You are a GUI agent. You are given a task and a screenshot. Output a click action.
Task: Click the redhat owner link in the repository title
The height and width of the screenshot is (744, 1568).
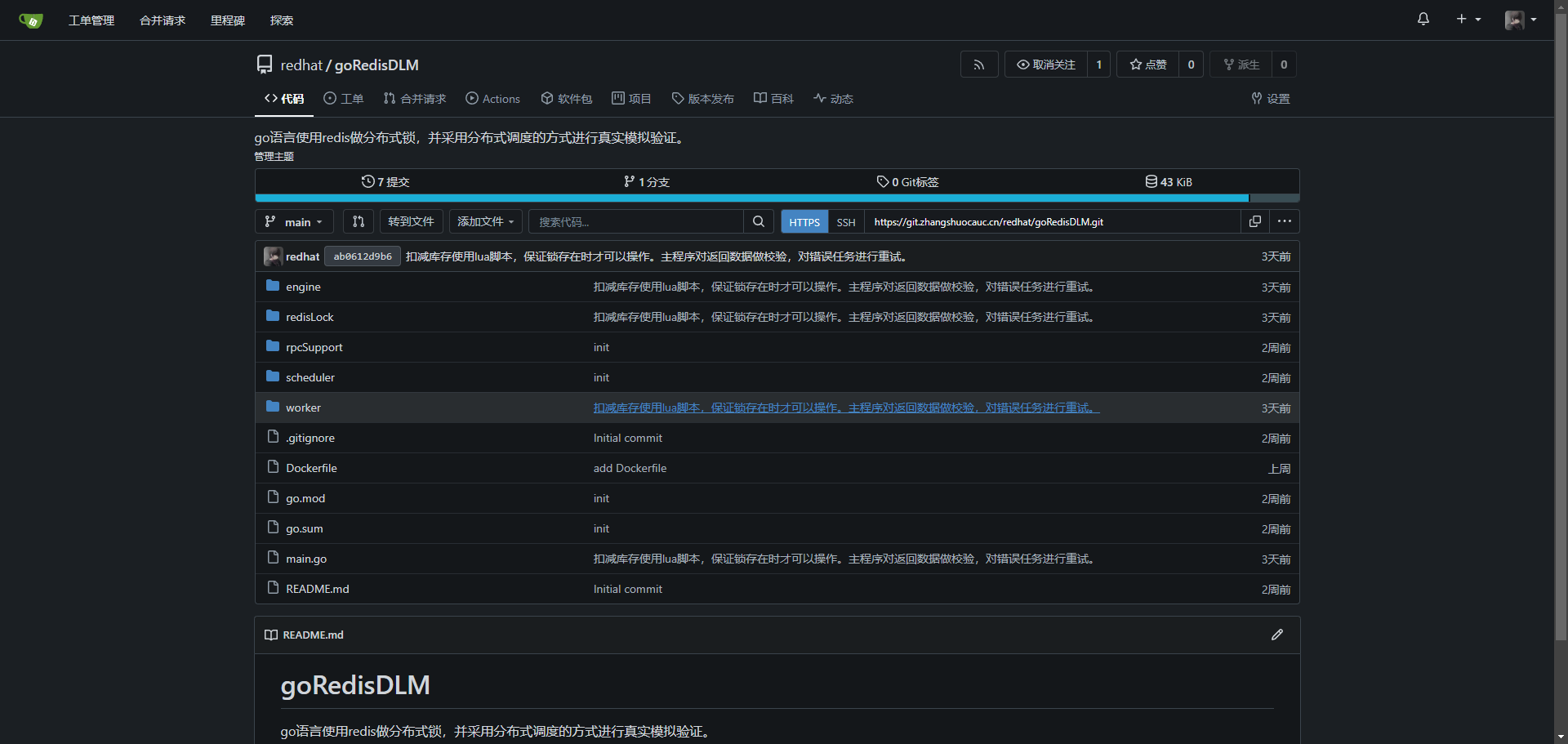pyautogui.click(x=301, y=65)
